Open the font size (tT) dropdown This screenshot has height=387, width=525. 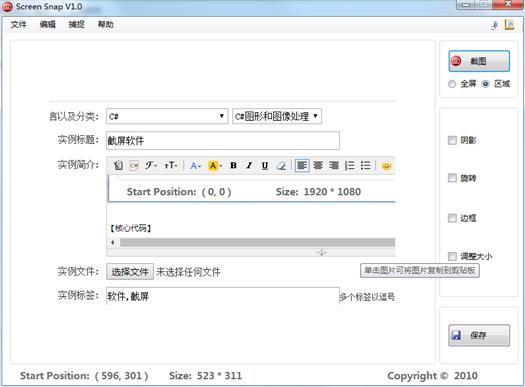point(170,165)
